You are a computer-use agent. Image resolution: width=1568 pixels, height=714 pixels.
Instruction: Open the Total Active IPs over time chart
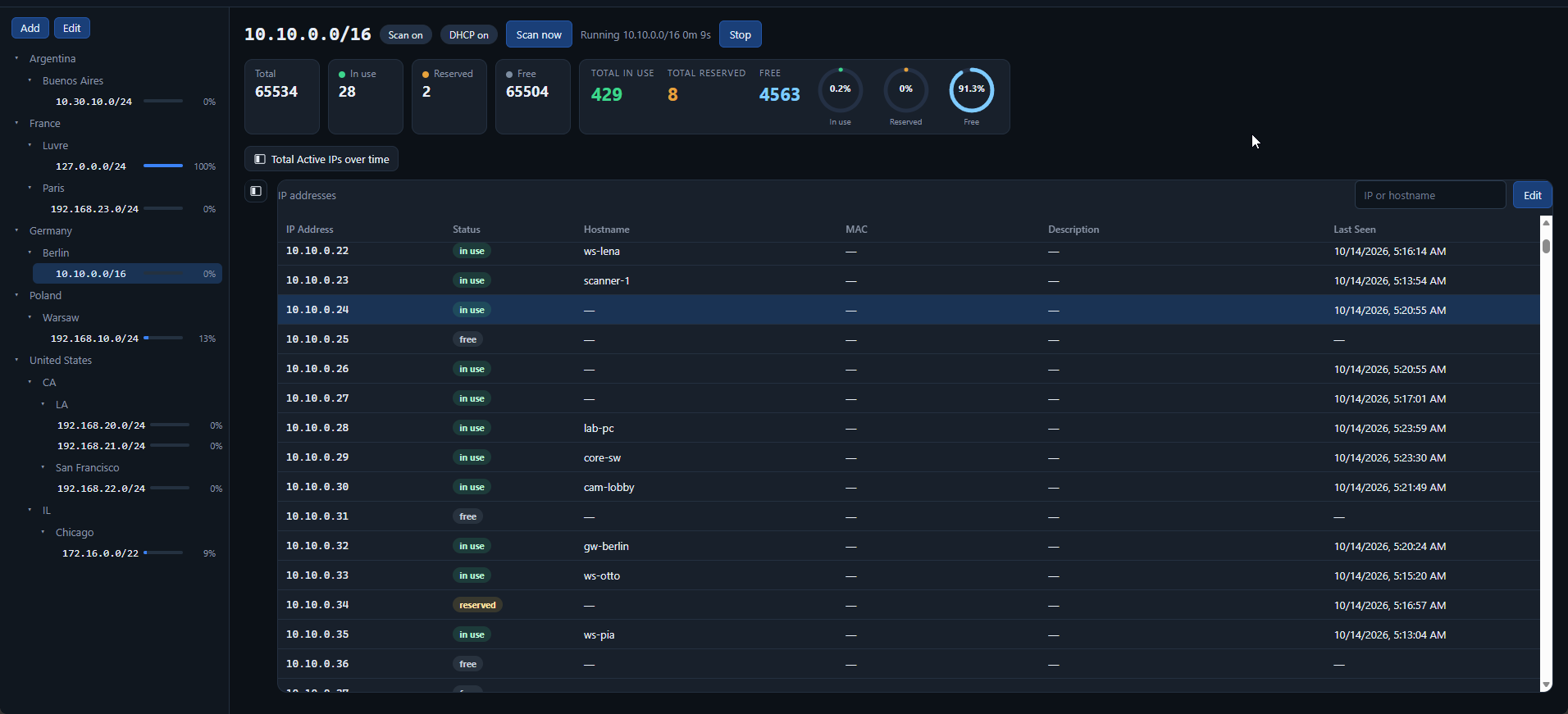(x=321, y=159)
